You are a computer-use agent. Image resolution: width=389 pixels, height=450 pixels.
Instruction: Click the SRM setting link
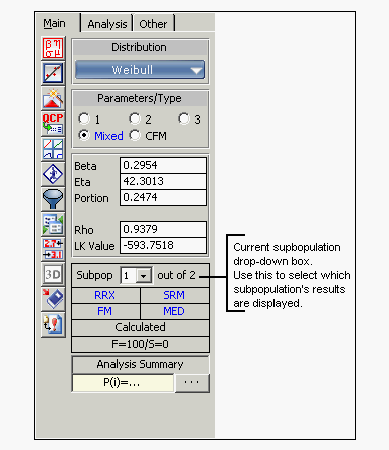(174, 295)
